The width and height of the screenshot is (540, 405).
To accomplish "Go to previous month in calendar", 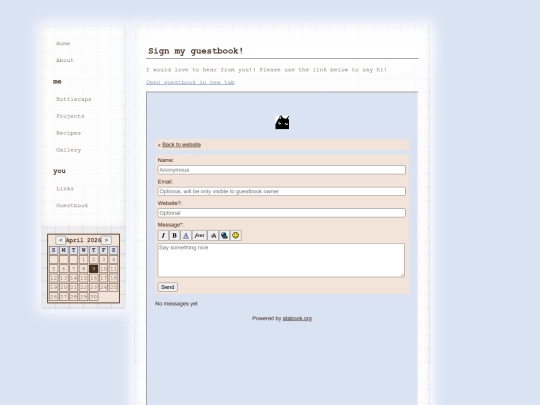I will pyautogui.click(x=61, y=240).
